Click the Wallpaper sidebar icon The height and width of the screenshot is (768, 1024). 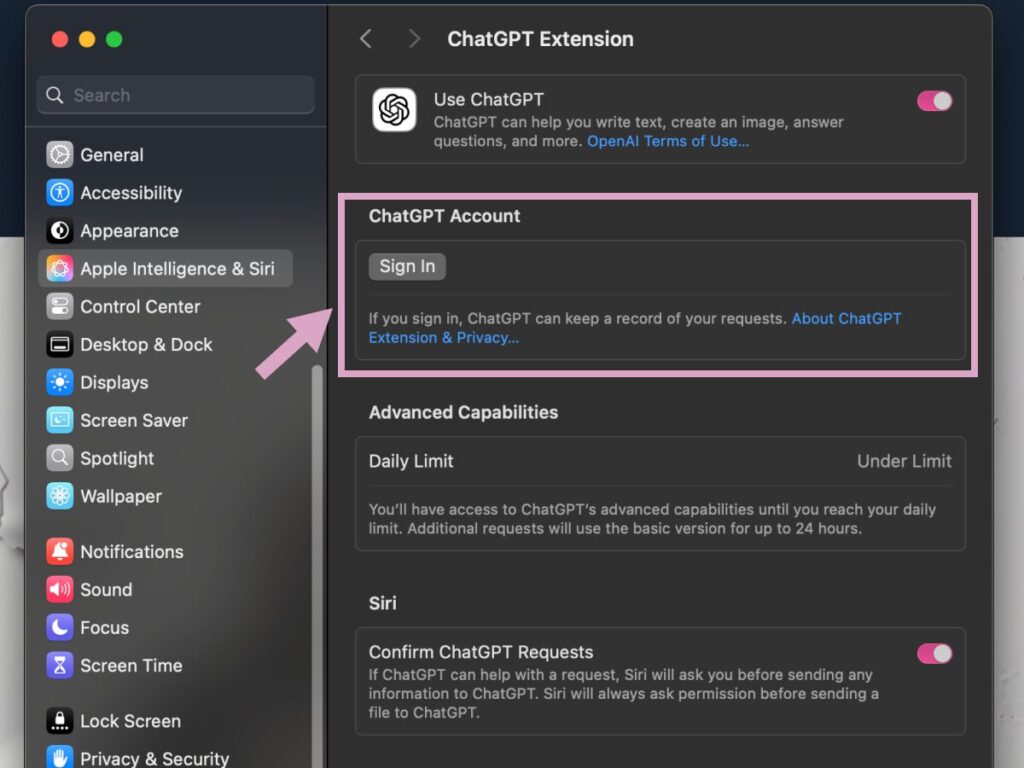pyautogui.click(x=59, y=497)
